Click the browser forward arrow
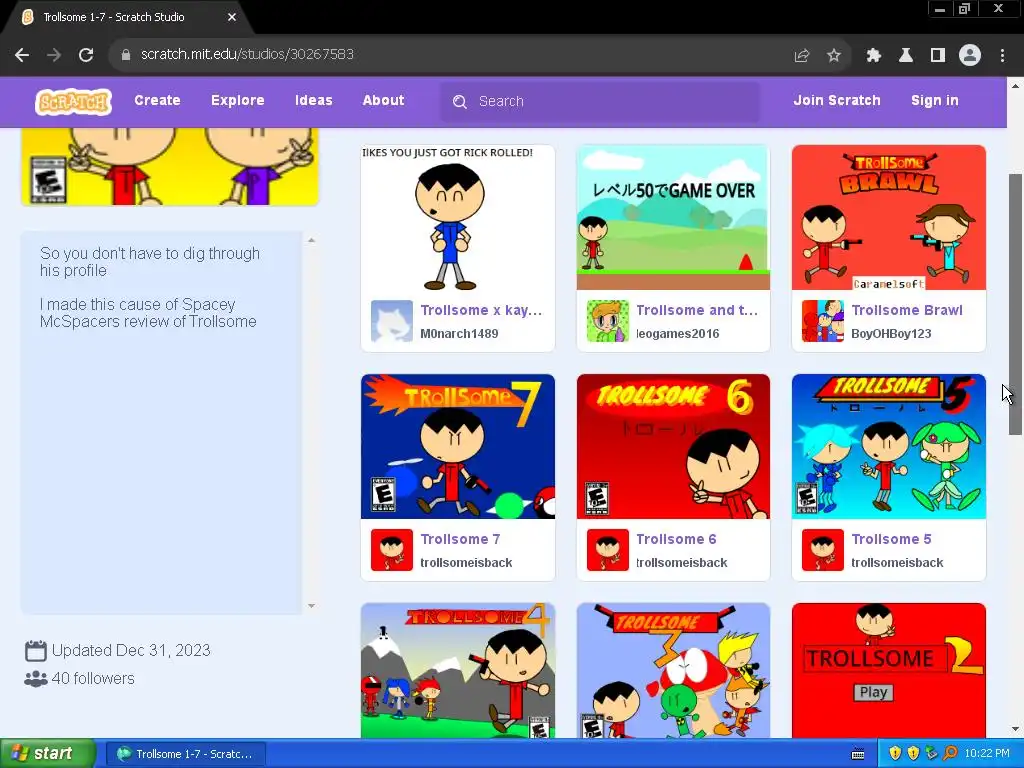 [54, 55]
